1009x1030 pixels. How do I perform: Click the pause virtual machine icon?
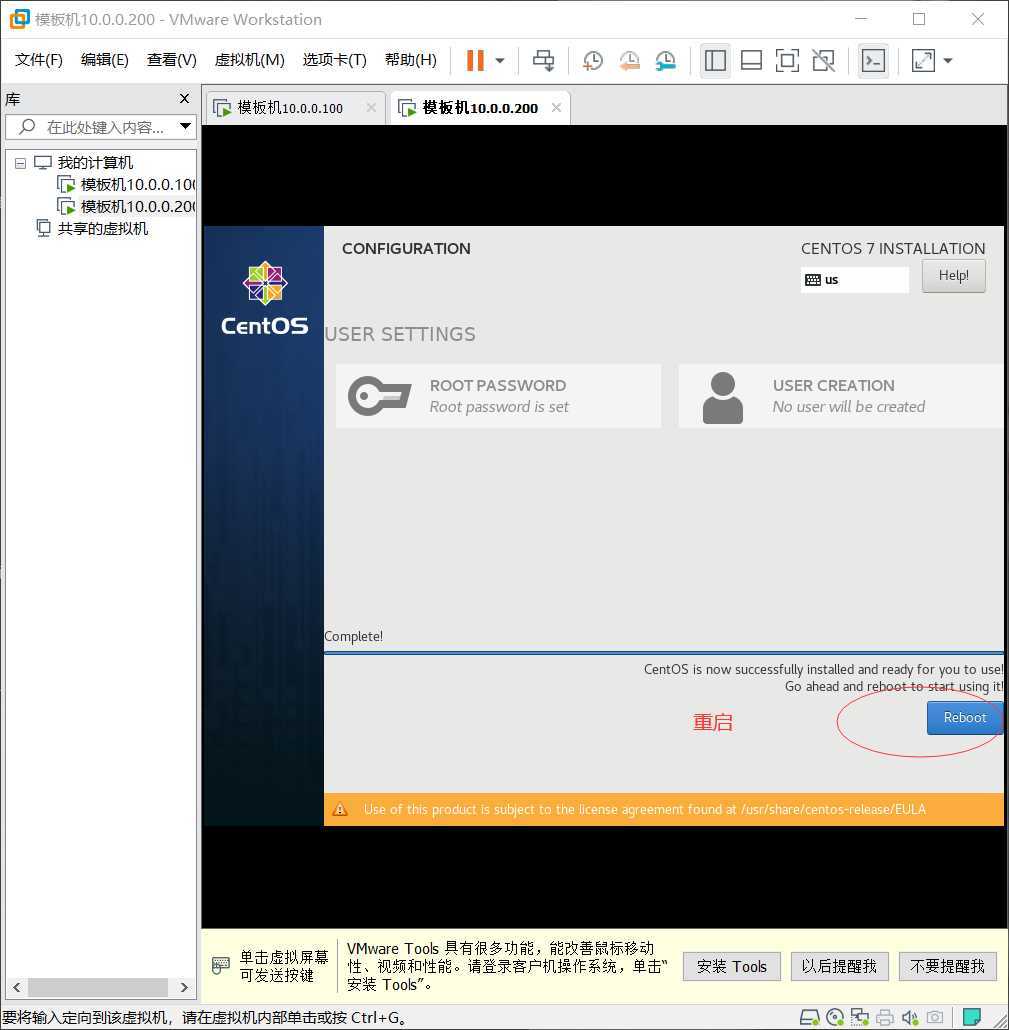click(x=475, y=60)
